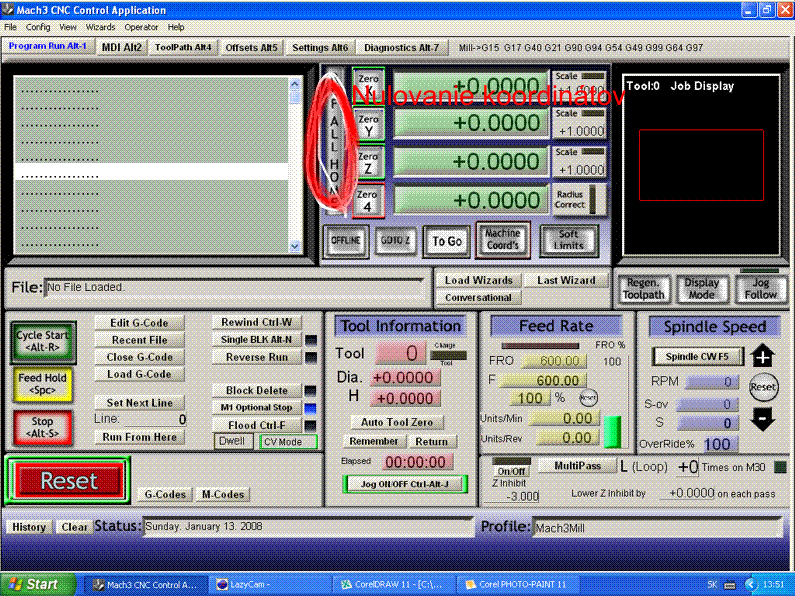Click Close G-Code button
This screenshot has width=795, height=596.
pyautogui.click(x=139, y=357)
